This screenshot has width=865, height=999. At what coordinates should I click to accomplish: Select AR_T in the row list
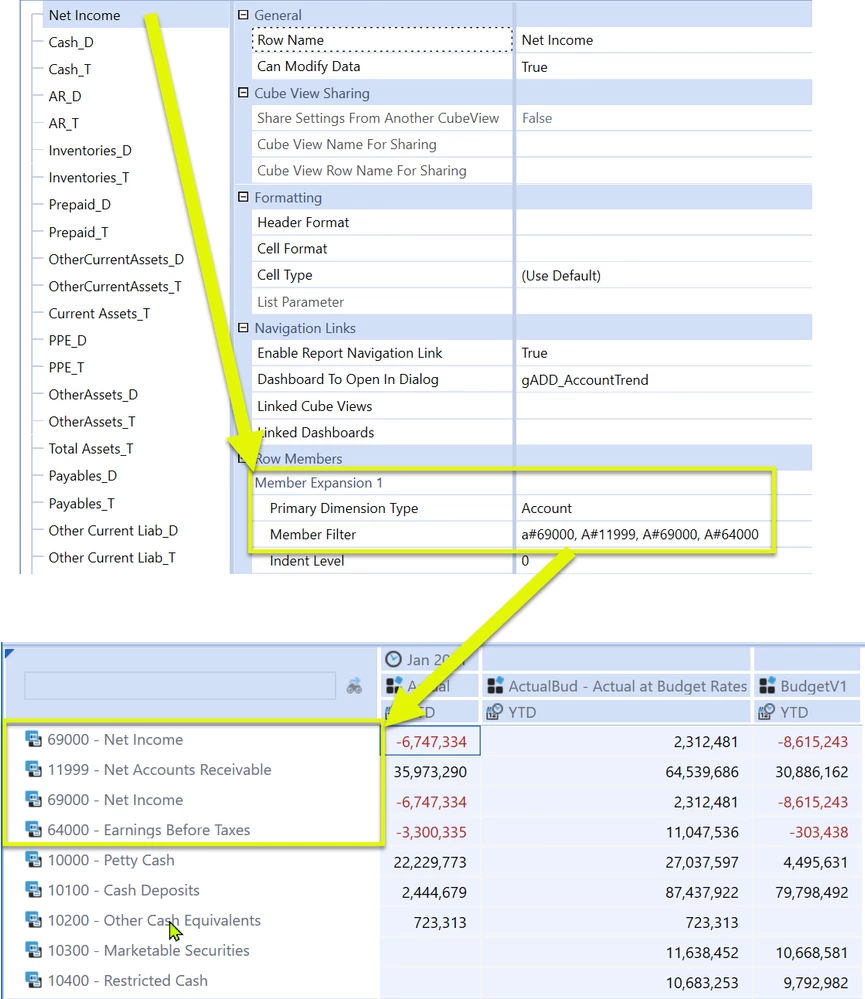click(64, 123)
